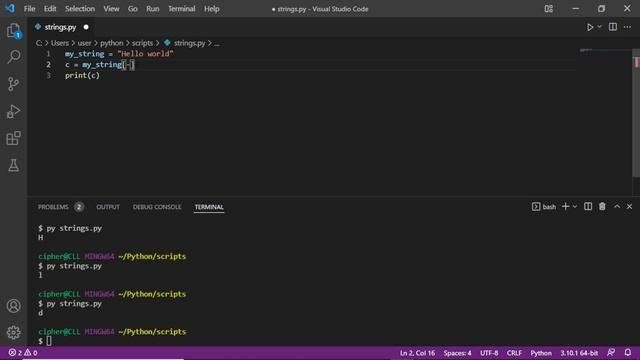Open Run and Debug view icon
The width and height of the screenshot is (640, 360).
[x=13, y=111]
